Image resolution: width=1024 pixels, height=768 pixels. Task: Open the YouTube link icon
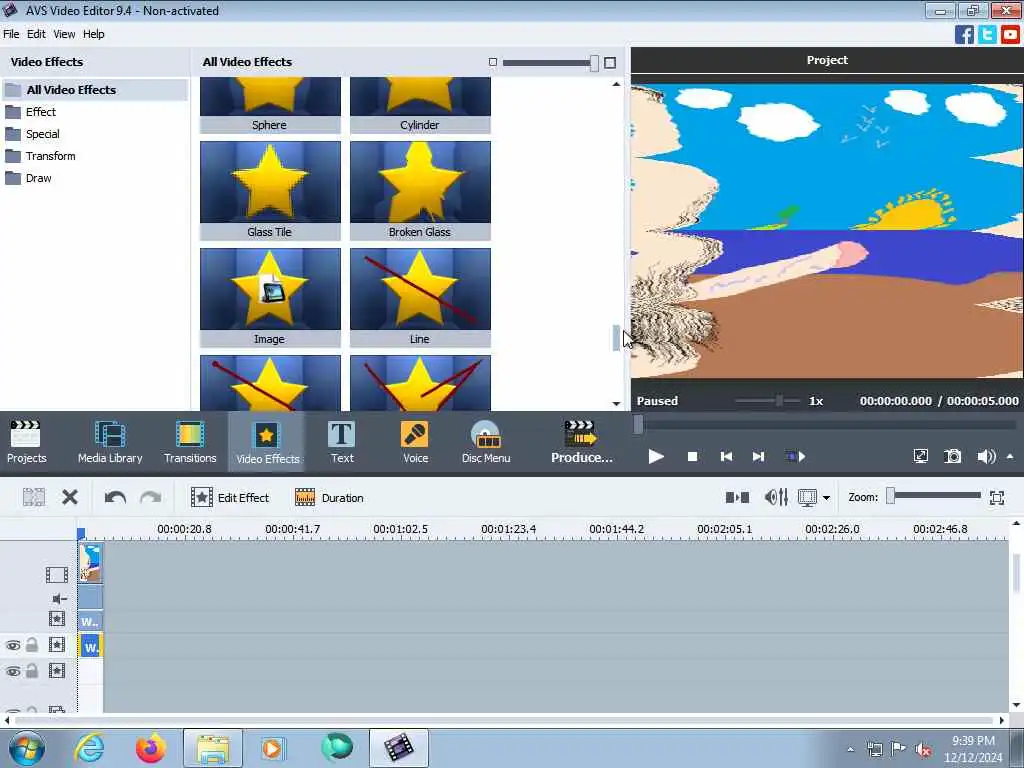click(1010, 35)
